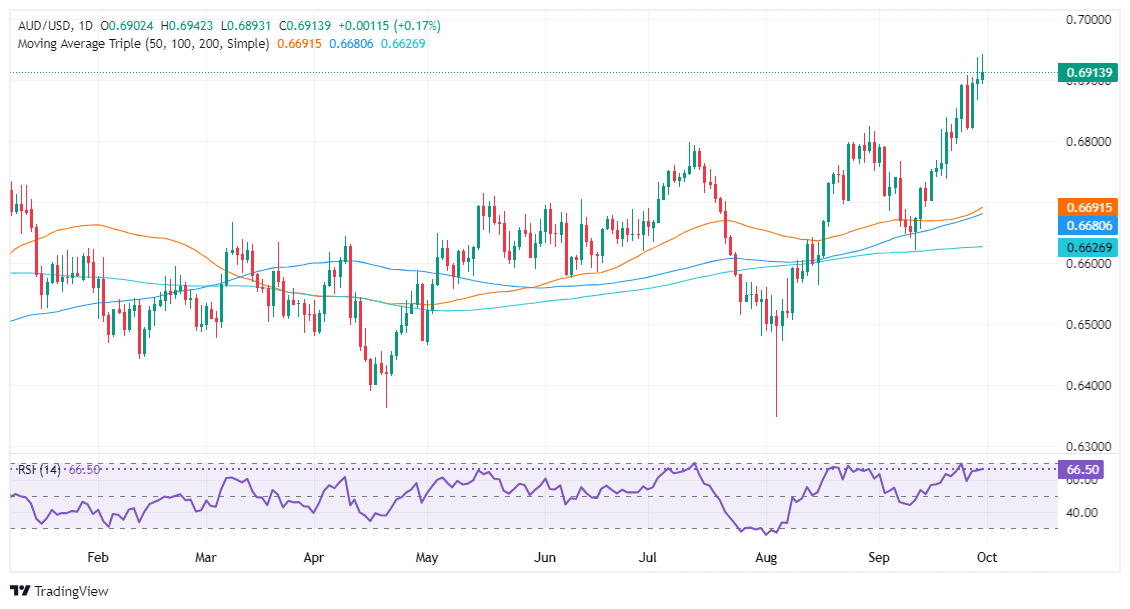Click the 0.64000 price axis label

coord(1088,385)
